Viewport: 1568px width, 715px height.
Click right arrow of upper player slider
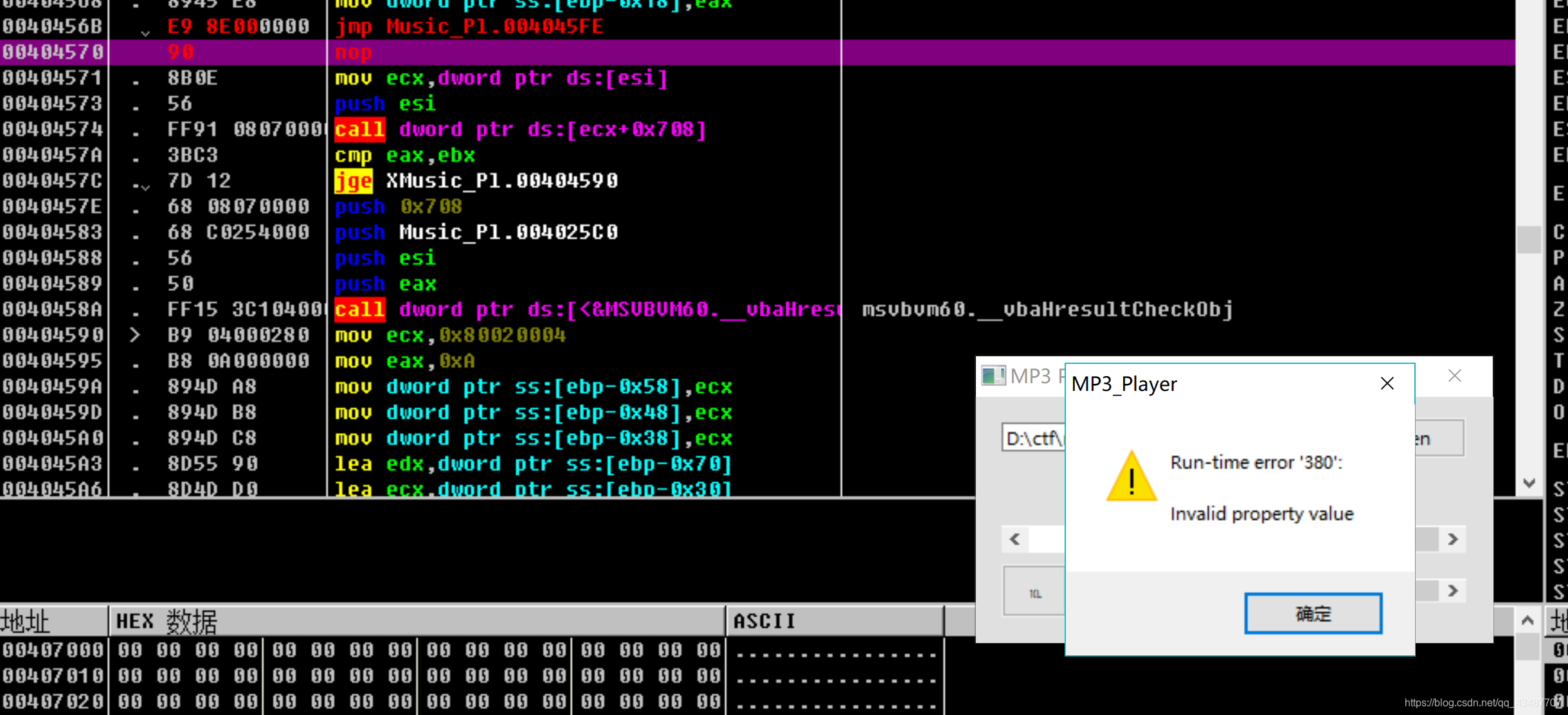[x=1452, y=539]
